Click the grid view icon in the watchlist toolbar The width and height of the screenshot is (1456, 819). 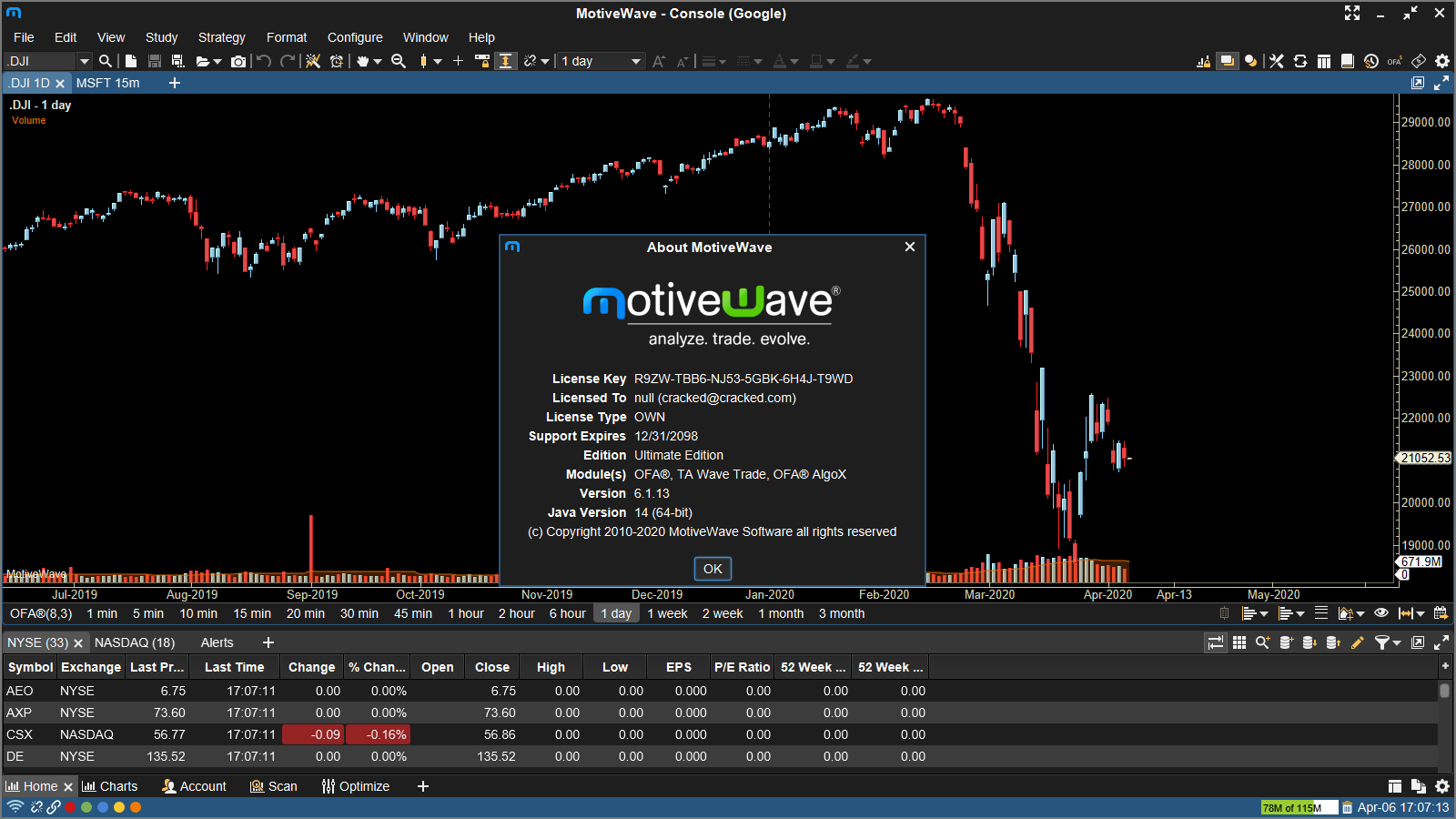(1239, 642)
